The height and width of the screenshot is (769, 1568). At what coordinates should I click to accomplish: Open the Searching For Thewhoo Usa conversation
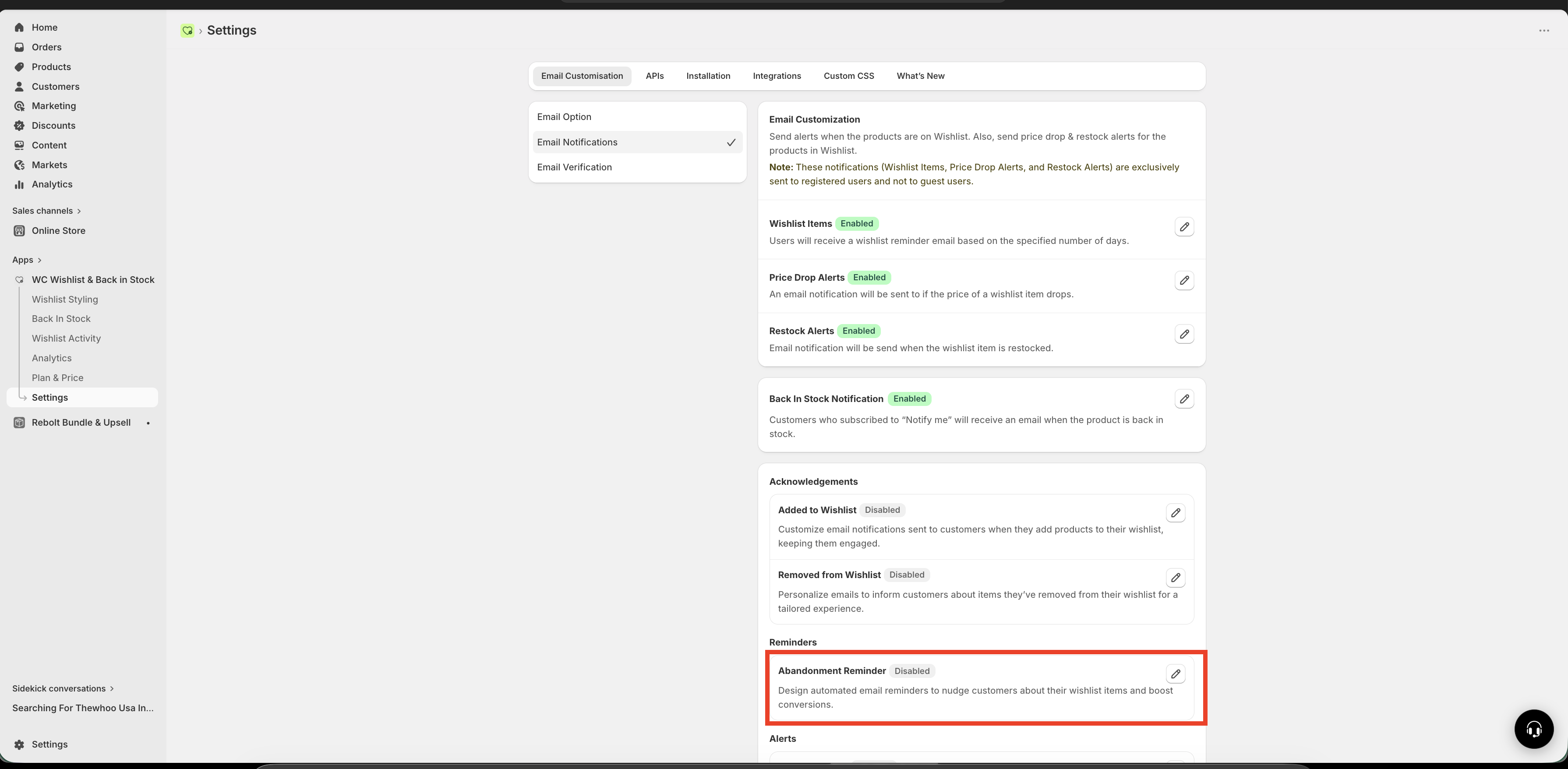point(83,708)
